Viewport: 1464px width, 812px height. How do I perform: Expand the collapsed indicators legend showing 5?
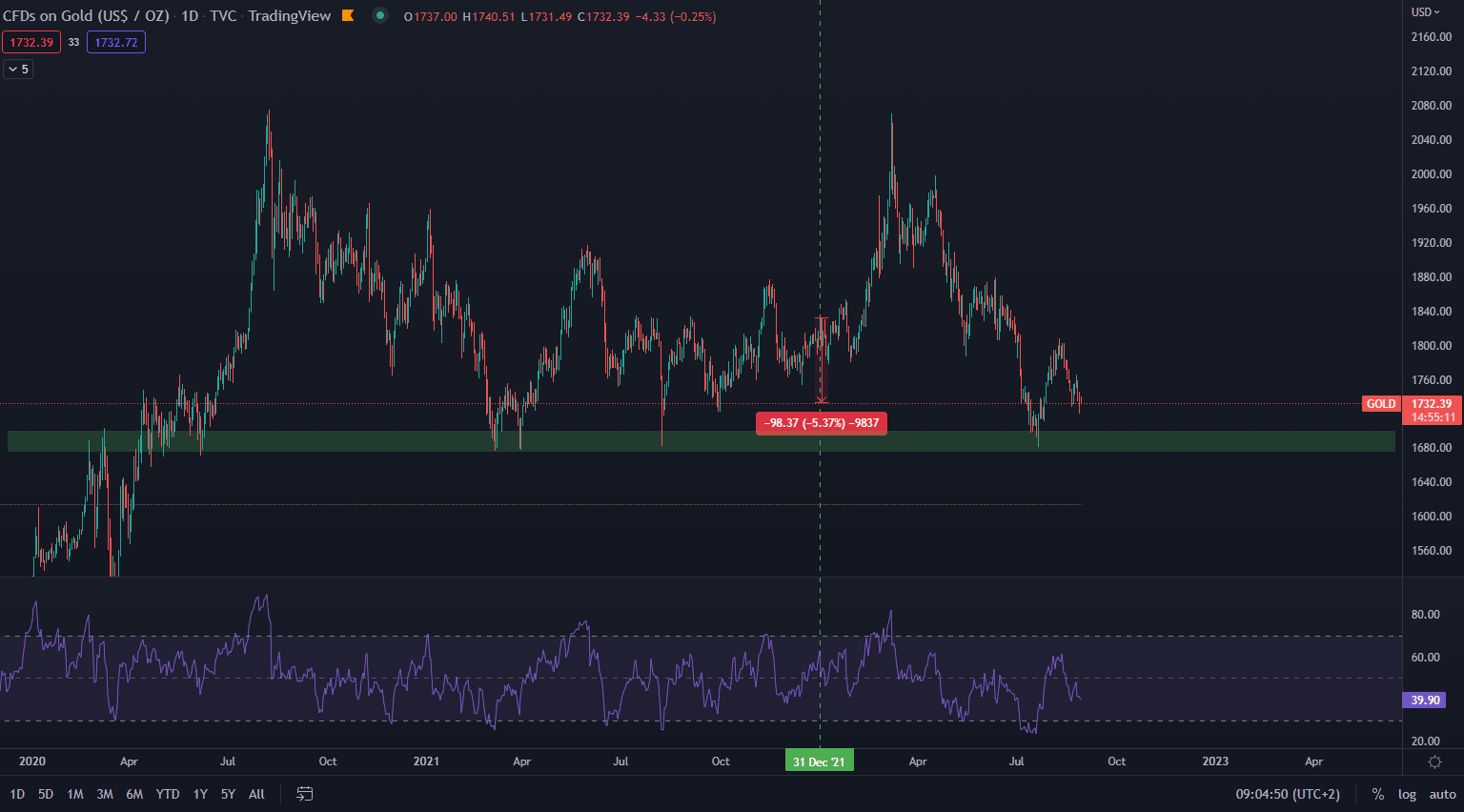pyautogui.click(x=18, y=69)
